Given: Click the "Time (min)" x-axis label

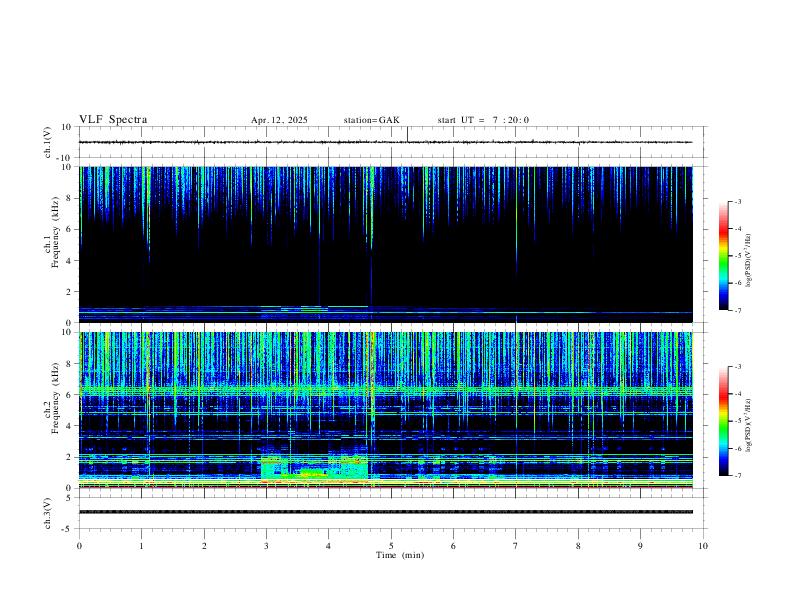Looking at the screenshot, I should (x=400, y=555).
